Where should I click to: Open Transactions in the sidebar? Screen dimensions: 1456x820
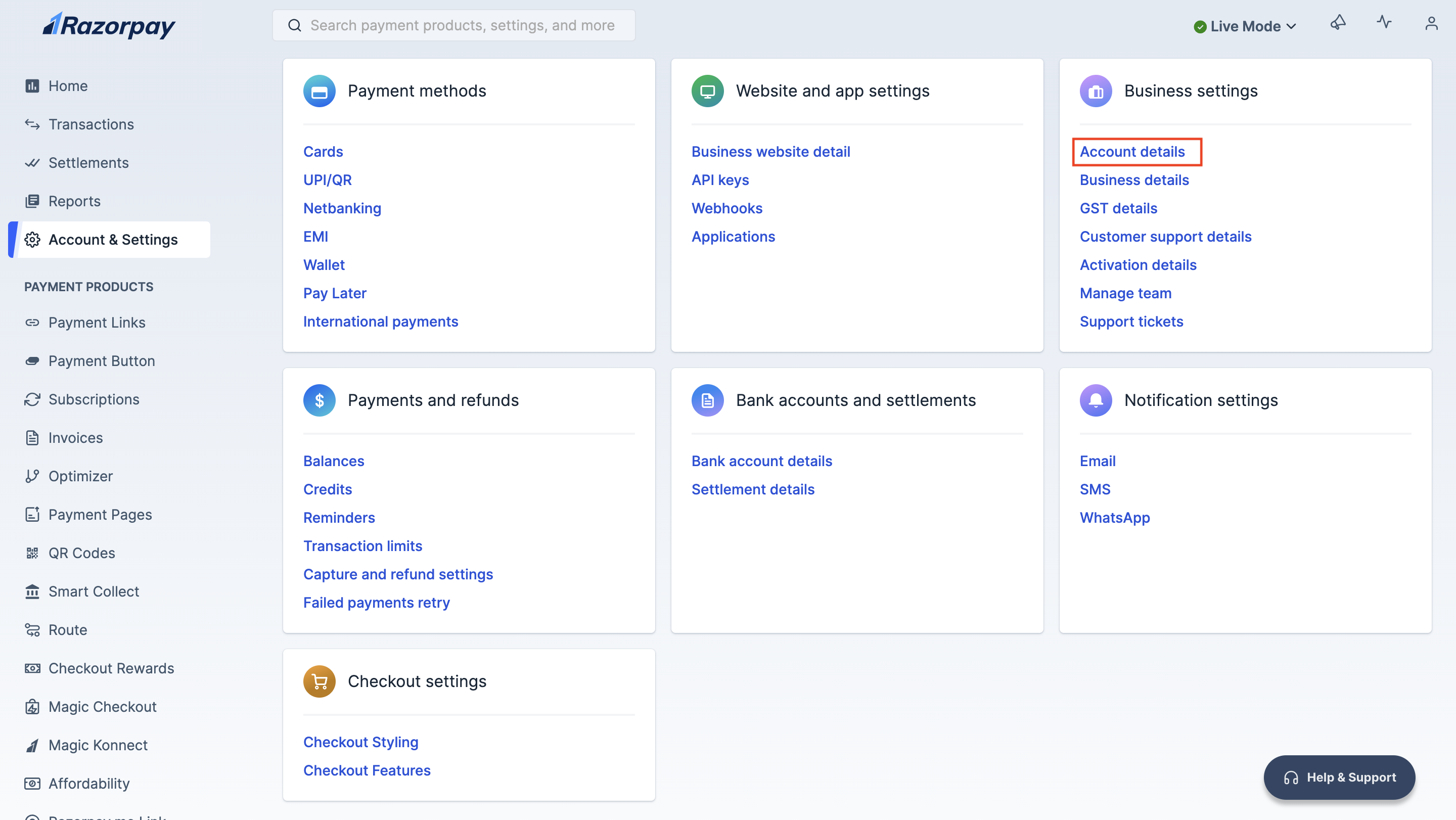pyautogui.click(x=92, y=124)
